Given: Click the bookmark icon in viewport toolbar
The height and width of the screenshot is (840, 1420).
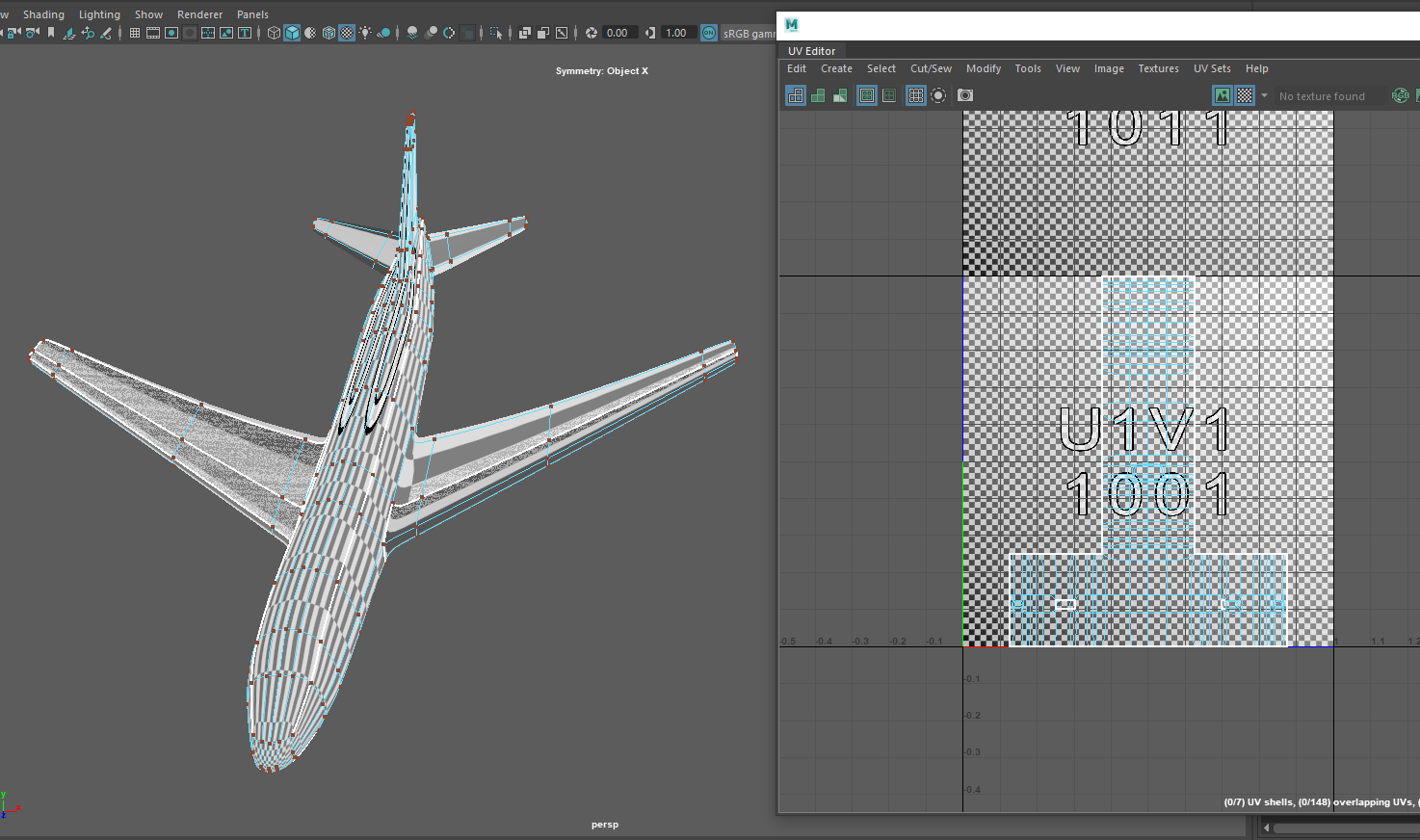Looking at the screenshot, I should pyautogui.click(x=51, y=33).
